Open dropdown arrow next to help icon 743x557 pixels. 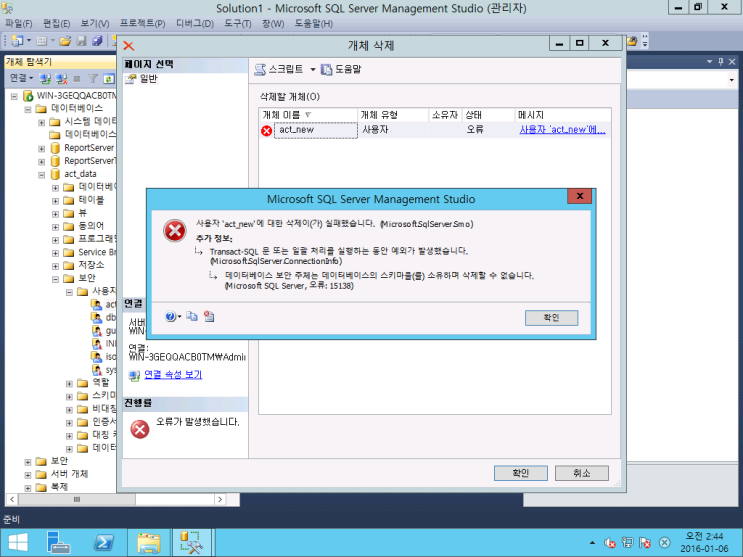point(180,317)
